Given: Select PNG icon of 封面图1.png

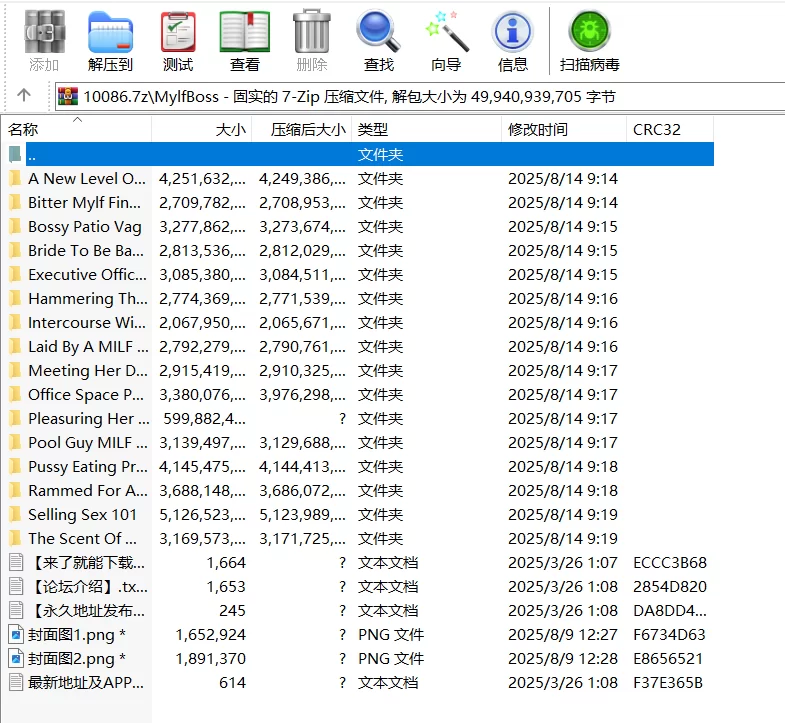Looking at the screenshot, I should [x=16, y=635].
